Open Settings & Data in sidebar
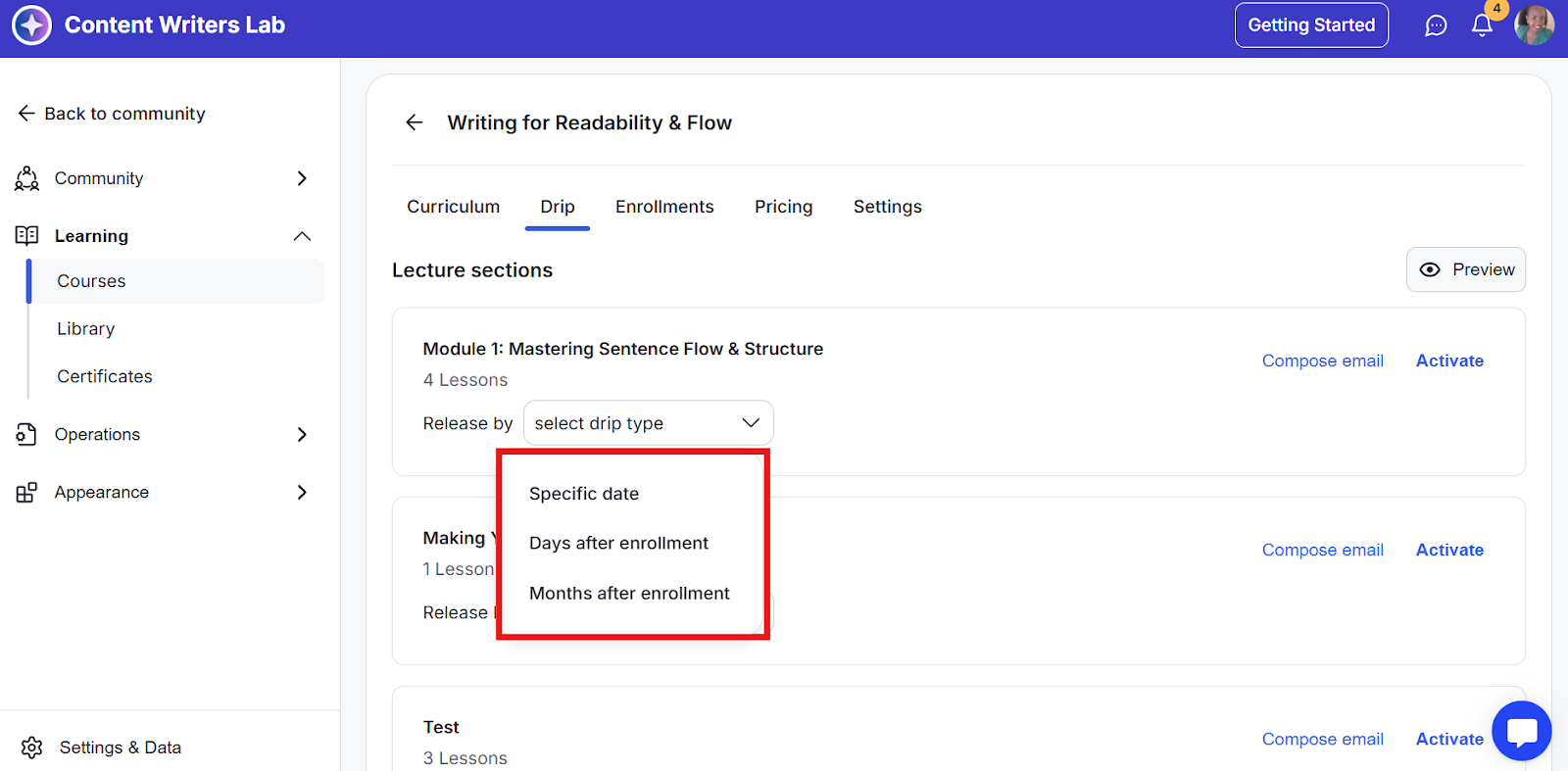The width and height of the screenshot is (1568, 771). 121,747
